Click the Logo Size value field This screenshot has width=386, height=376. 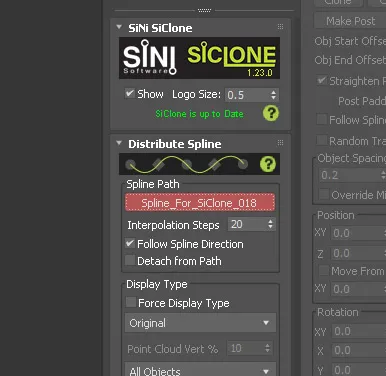pyautogui.click(x=247, y=95)
